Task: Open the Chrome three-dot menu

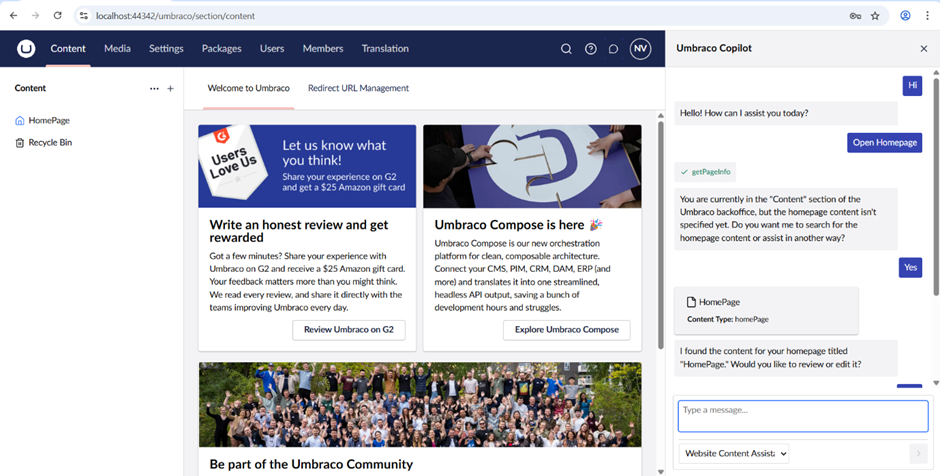Action: (927, 16)
